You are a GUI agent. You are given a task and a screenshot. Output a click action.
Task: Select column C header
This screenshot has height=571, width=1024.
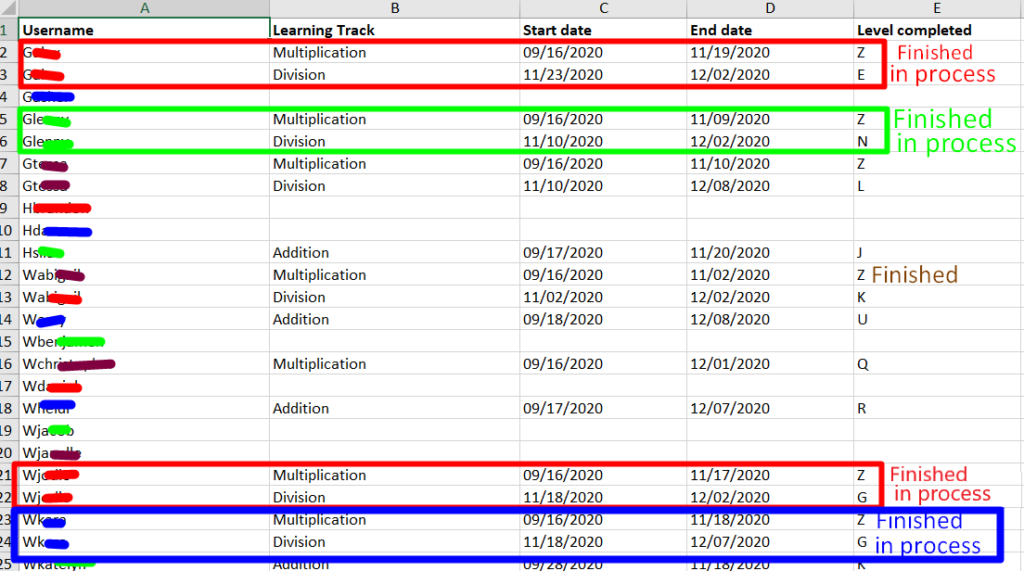(x=603, y=8)
